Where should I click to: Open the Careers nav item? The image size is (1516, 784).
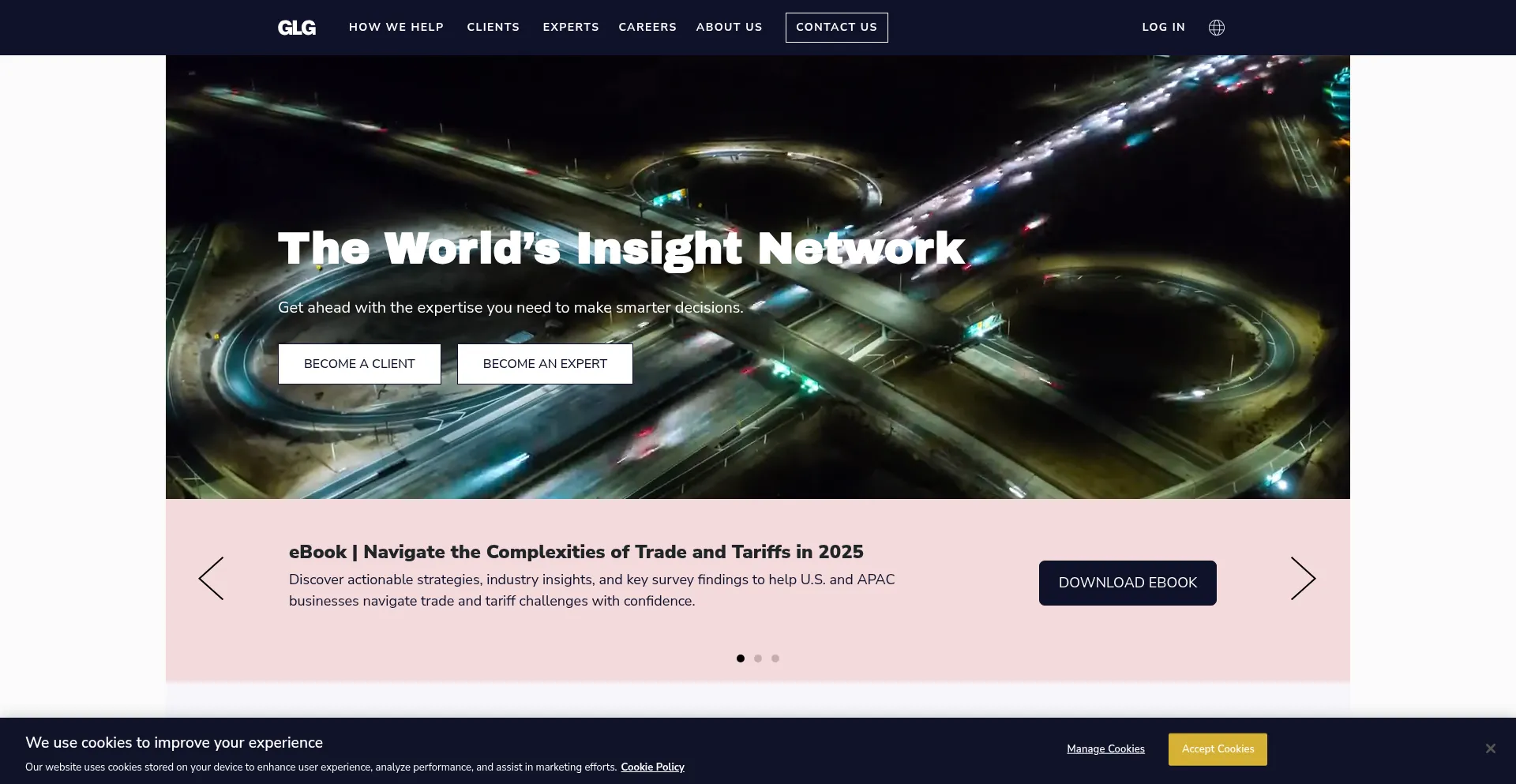(x=647, y=27)
